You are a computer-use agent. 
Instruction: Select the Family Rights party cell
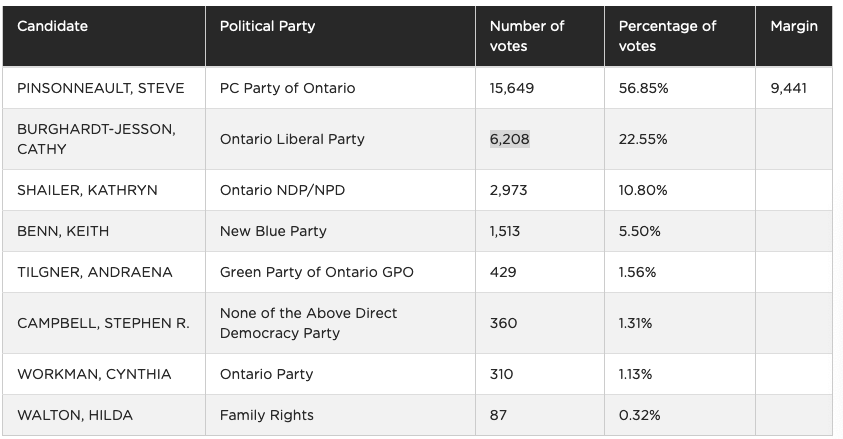coord(266,415)
